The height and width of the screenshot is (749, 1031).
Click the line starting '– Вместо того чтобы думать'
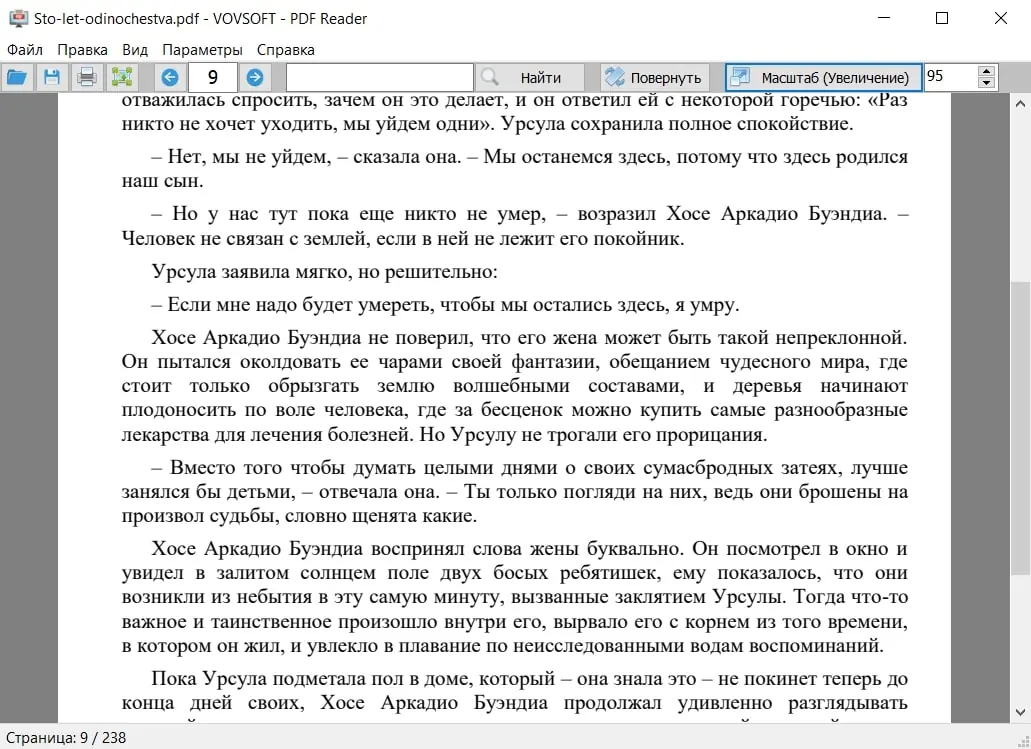(529, 468)
